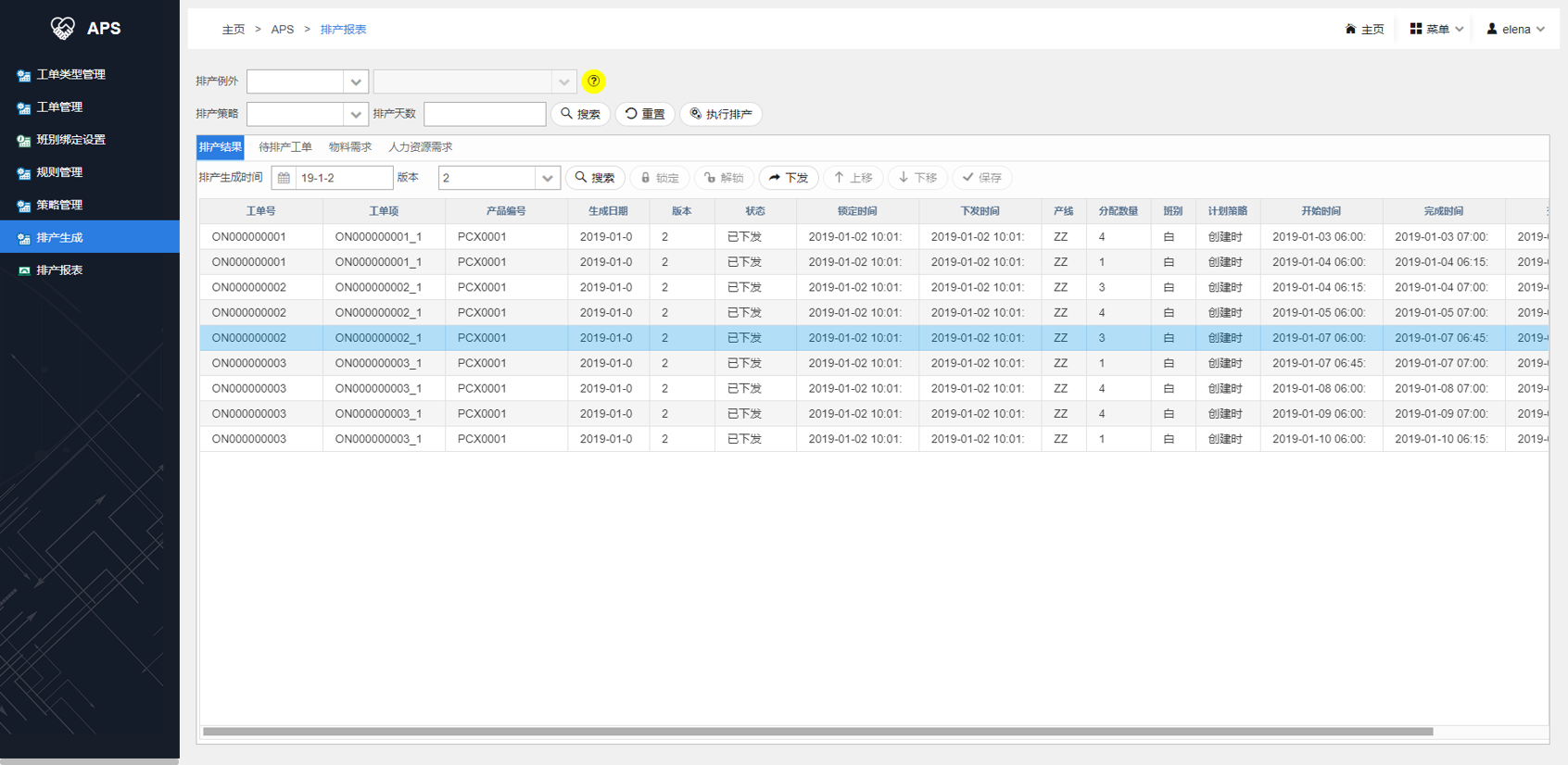Click the 锁定时间 column header
Screen dimensions: 1568x765
pos(857,211)
